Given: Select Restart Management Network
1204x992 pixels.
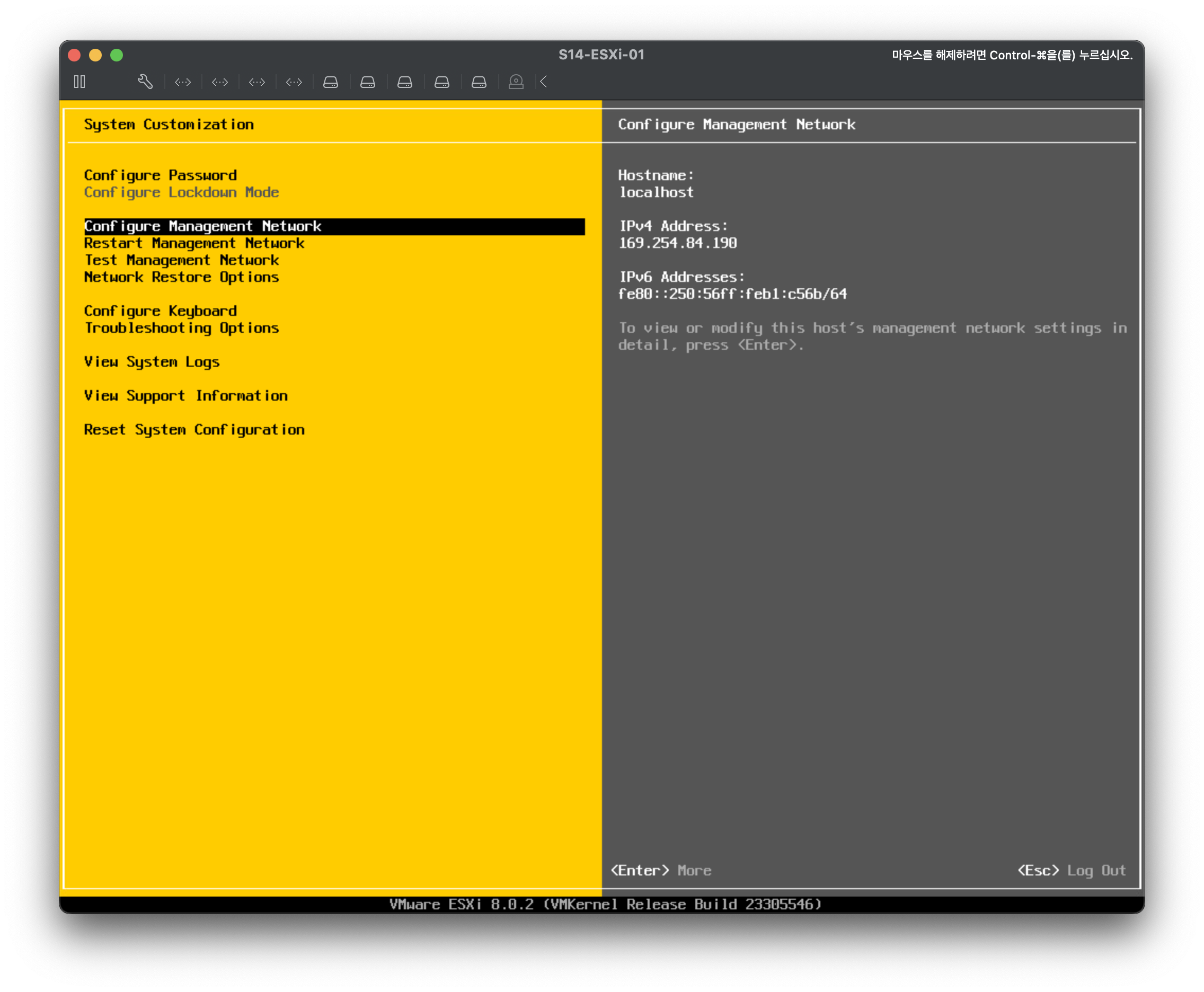Looking at the screenshot, I should (x=194, y=243).
